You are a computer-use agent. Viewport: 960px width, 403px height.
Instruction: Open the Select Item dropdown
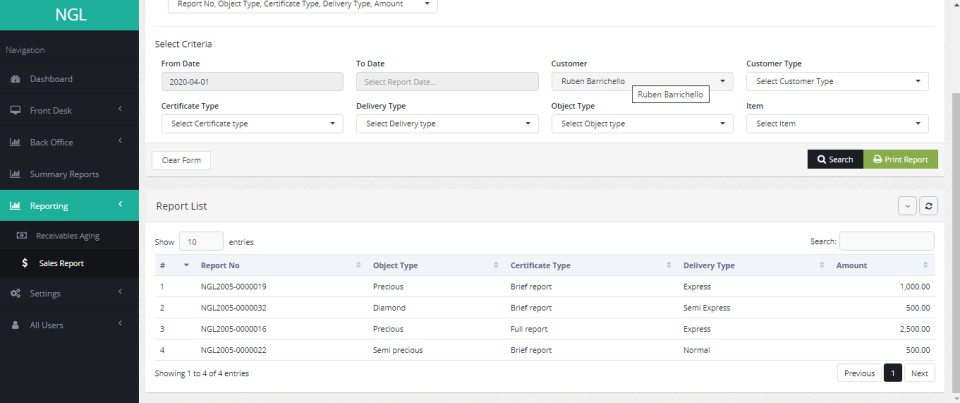[x=837, y=124]
